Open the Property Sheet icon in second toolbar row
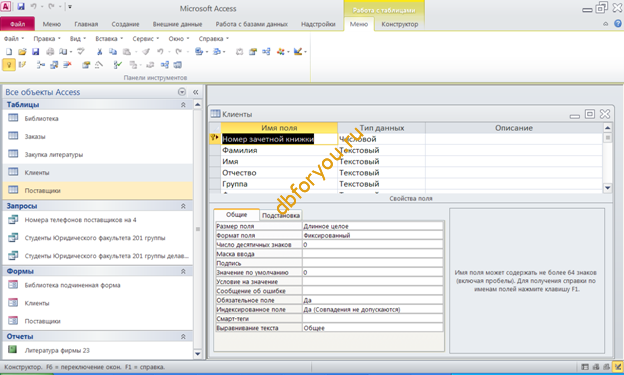The width and height of the screenshot is (624, 375). pyautogui.click(x=86, y=65)
